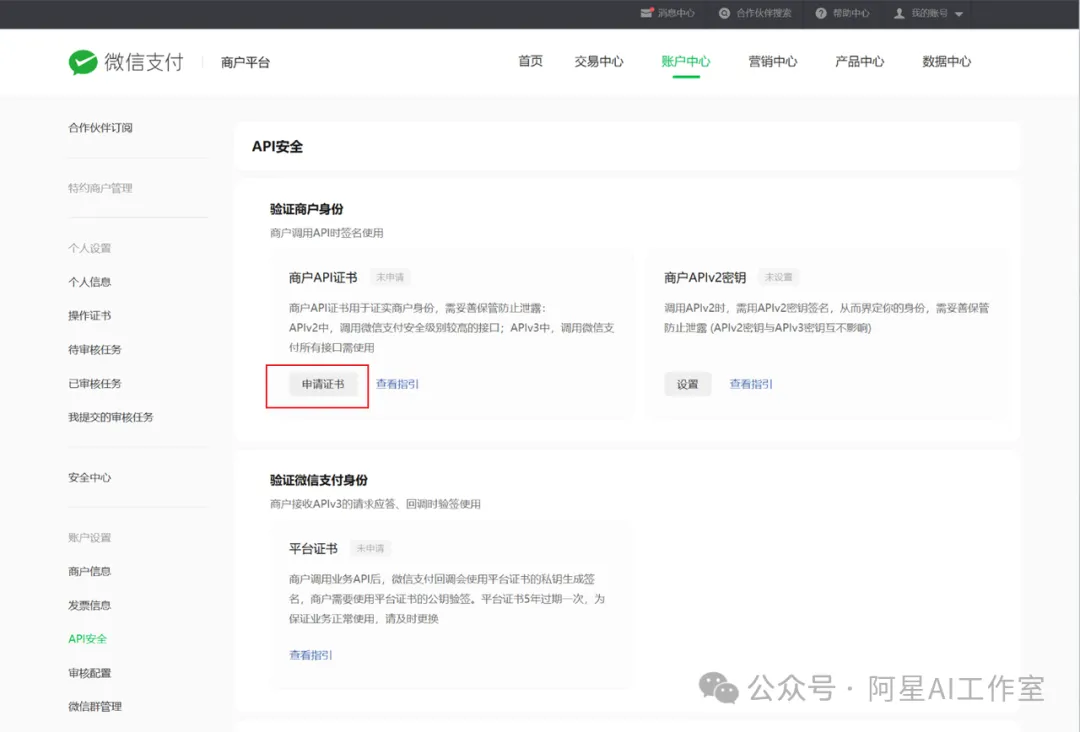
Task: Open 待审核任务 in the sidebar
Action: click(95, 349)
